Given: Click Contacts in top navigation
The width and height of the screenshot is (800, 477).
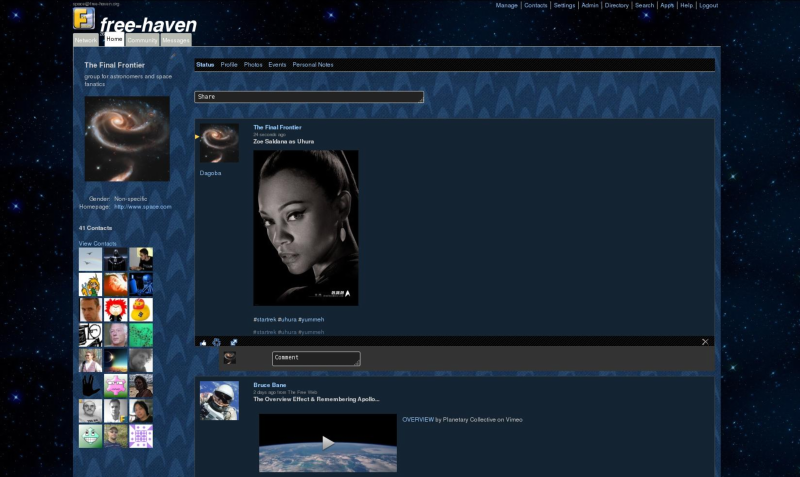Looking at the screenshot, I should coord(536,5).
